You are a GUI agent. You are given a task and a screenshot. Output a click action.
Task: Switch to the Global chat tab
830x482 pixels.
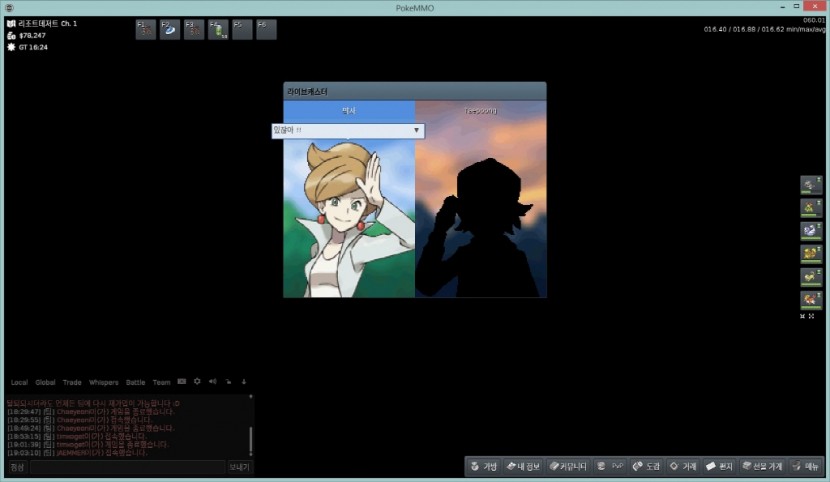tap(45, 382)
